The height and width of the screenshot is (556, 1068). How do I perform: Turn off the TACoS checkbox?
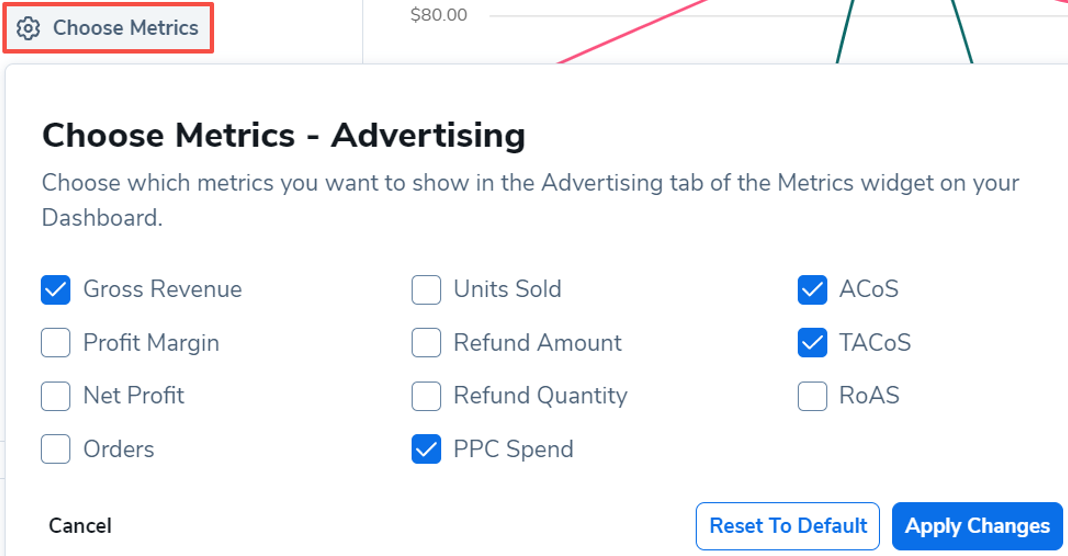point(813,343)
